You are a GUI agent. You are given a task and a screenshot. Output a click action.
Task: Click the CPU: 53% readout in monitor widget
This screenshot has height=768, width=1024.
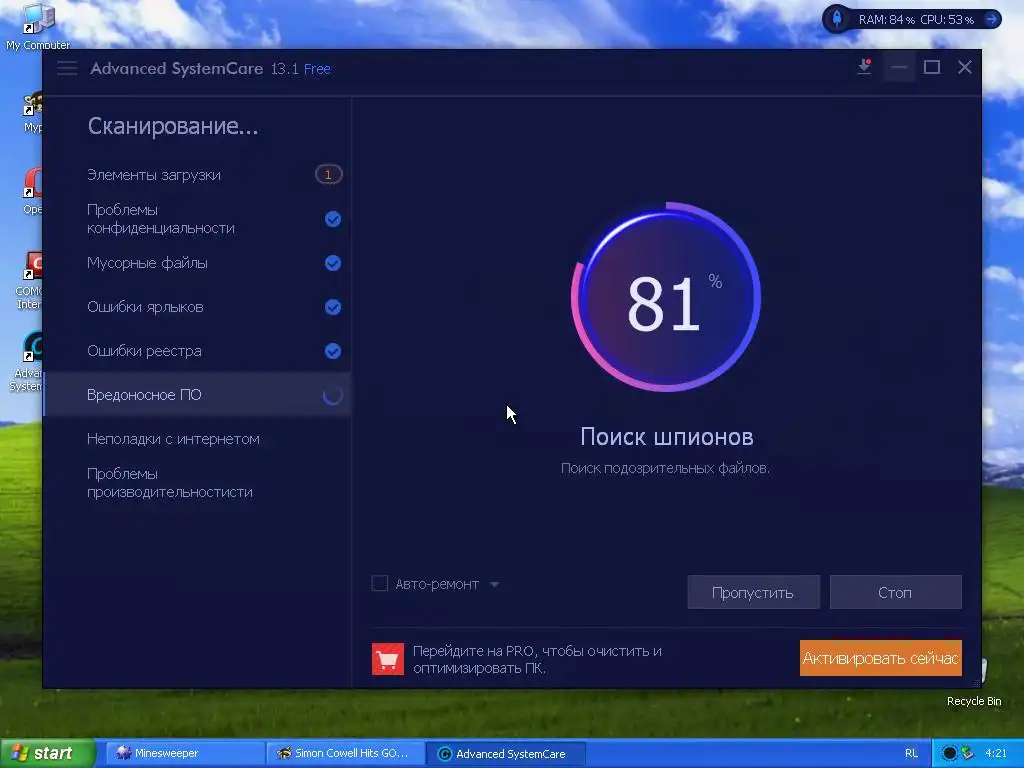pos(947,20)
